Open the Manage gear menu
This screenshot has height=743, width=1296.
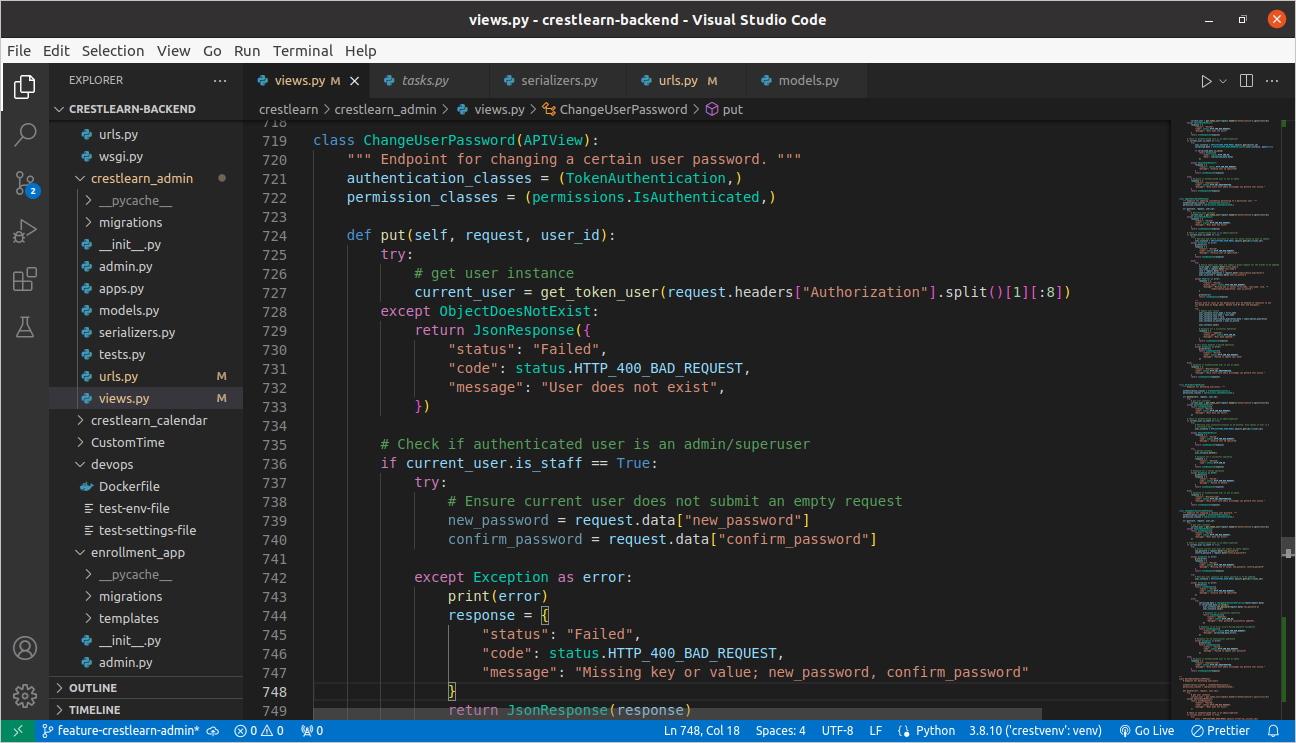click(25, 695)
